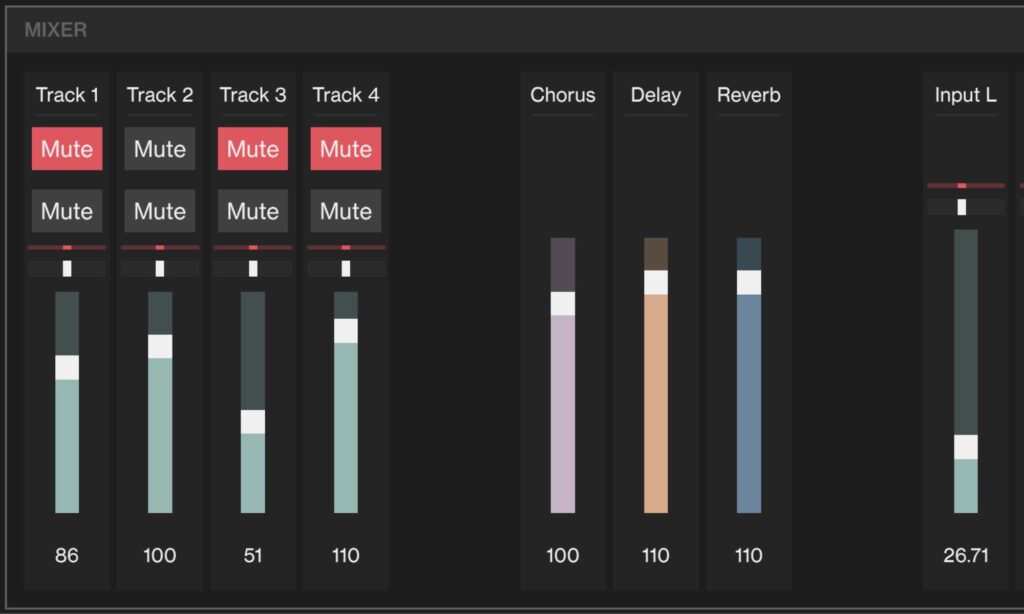The height and width of the screenshot is (614, 1024).
Task: Click the Track 1 red send slider
Action: point(67,248)
